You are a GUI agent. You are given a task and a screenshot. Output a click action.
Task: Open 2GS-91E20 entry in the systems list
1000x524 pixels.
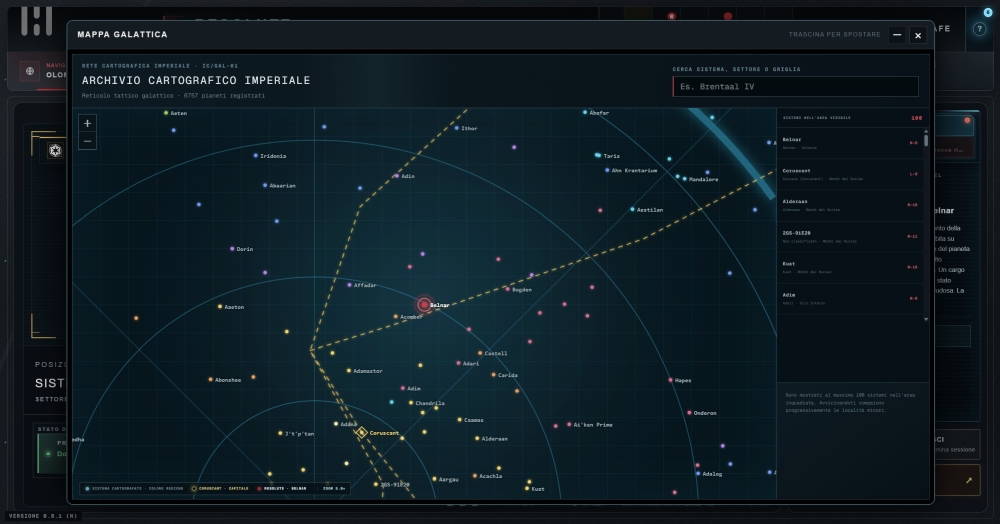tap(850, 237)
